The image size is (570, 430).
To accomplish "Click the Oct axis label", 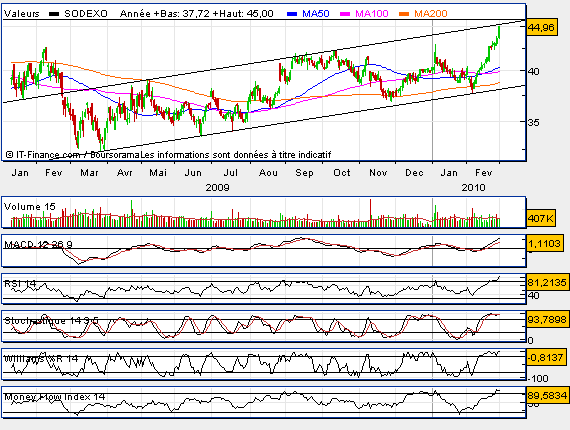I will [342, 172].
